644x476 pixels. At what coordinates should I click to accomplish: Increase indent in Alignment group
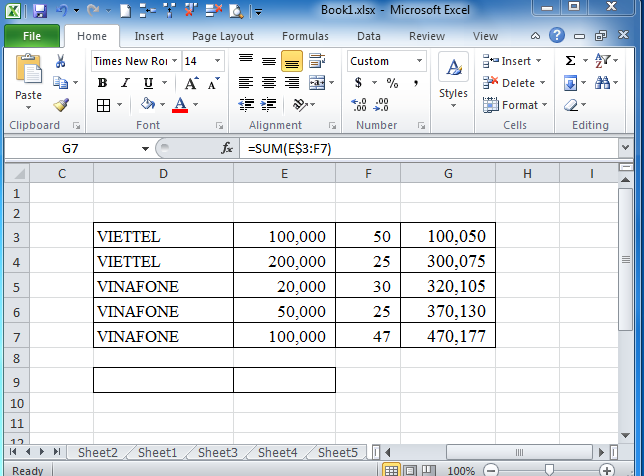pyautogui.click(x=269, y=105)
